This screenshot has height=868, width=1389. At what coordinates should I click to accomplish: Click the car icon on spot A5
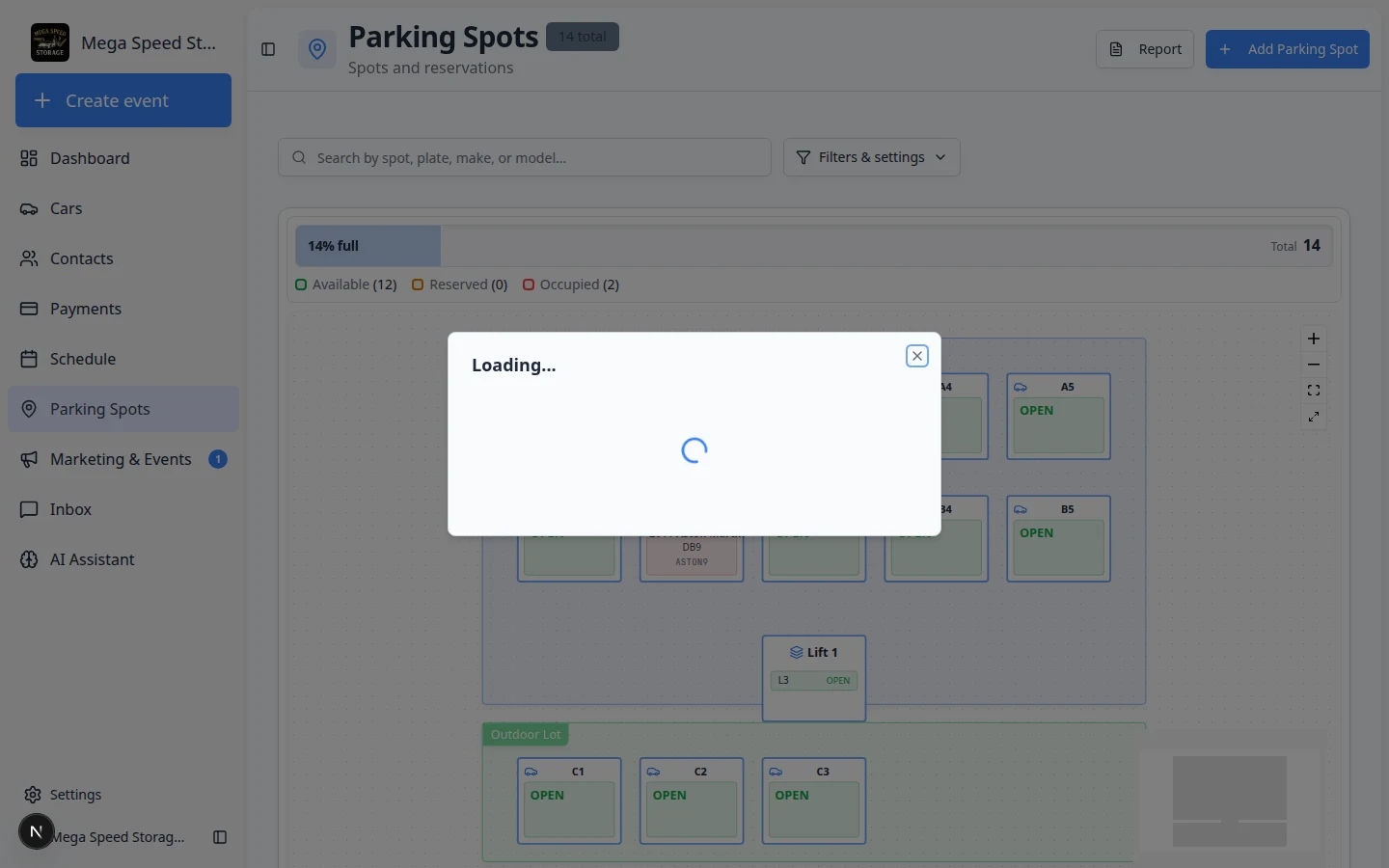(x=1021, y=387)
